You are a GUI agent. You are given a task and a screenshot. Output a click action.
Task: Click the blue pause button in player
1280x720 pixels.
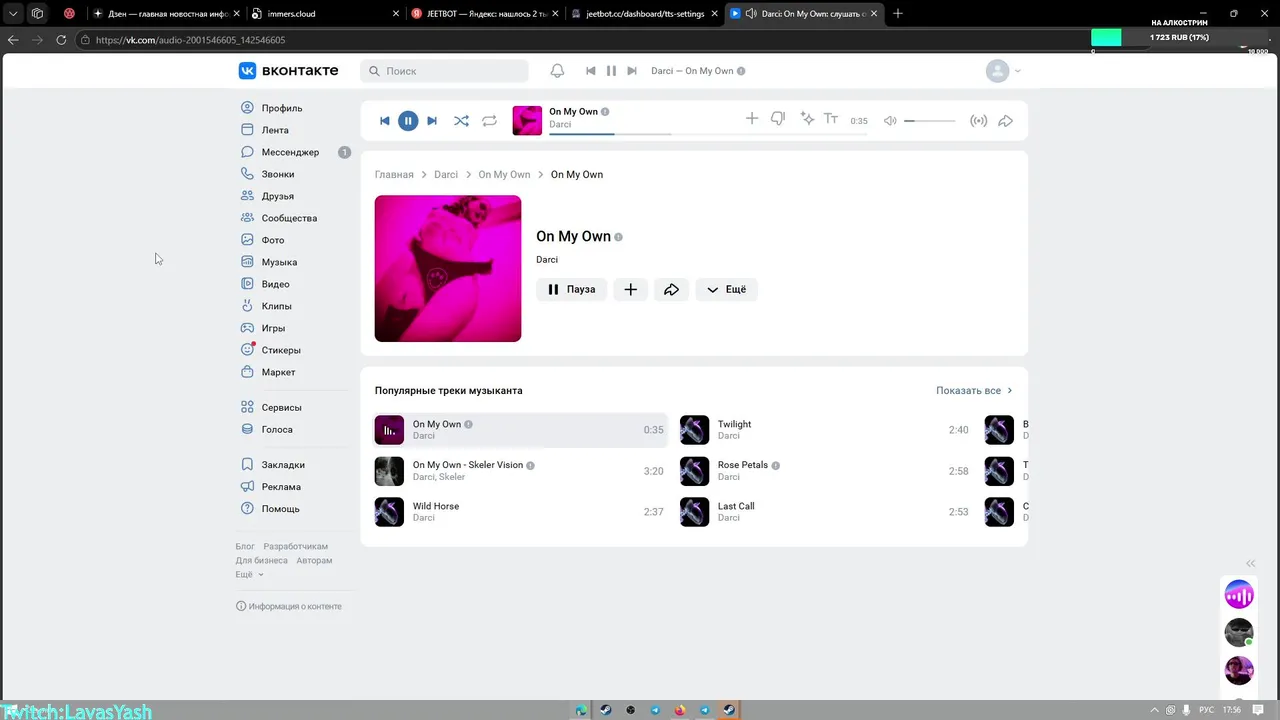click(408, 121)
